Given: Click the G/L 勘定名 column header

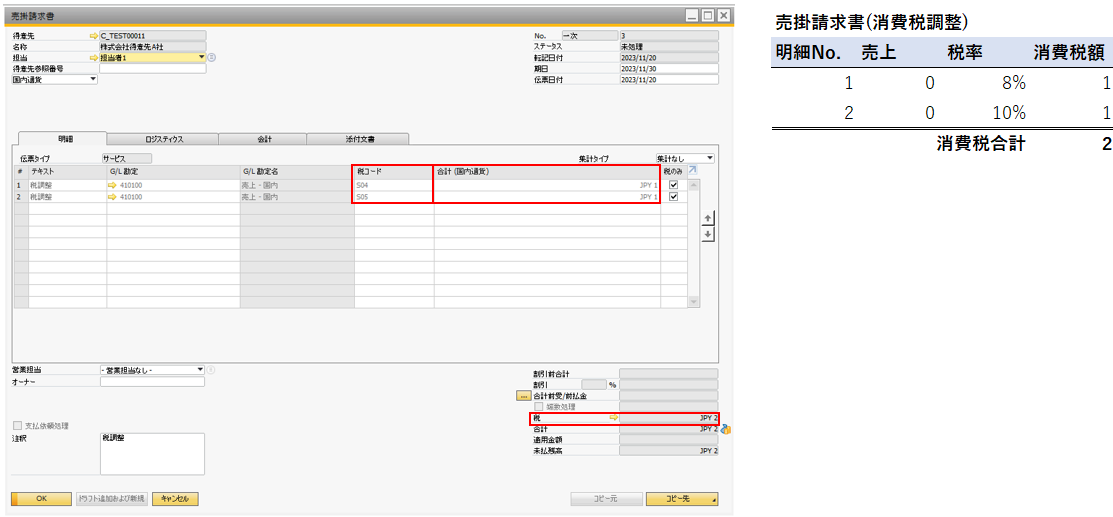Looking at the screenshot, I should [x=297, y=171].
